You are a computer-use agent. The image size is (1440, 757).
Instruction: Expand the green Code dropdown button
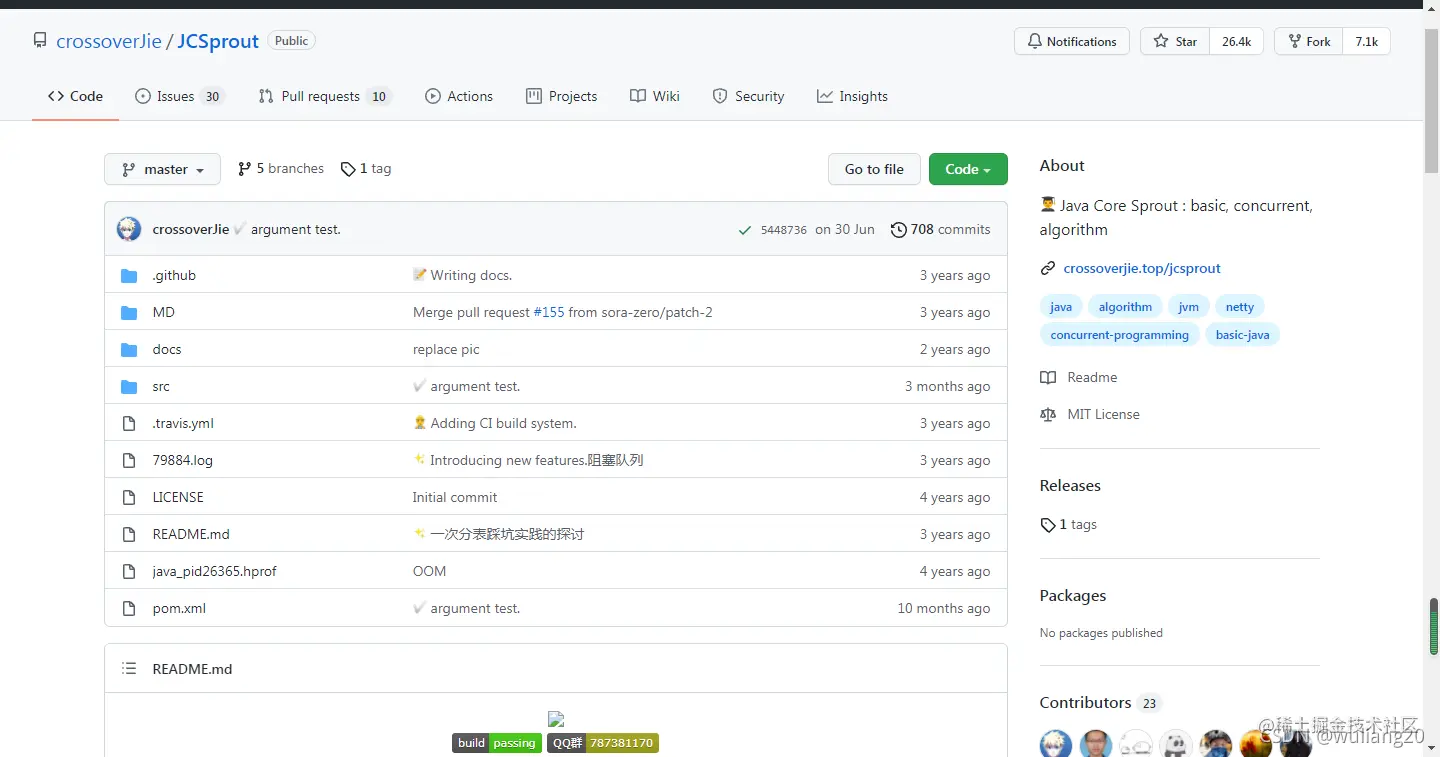tap(968, 169)
